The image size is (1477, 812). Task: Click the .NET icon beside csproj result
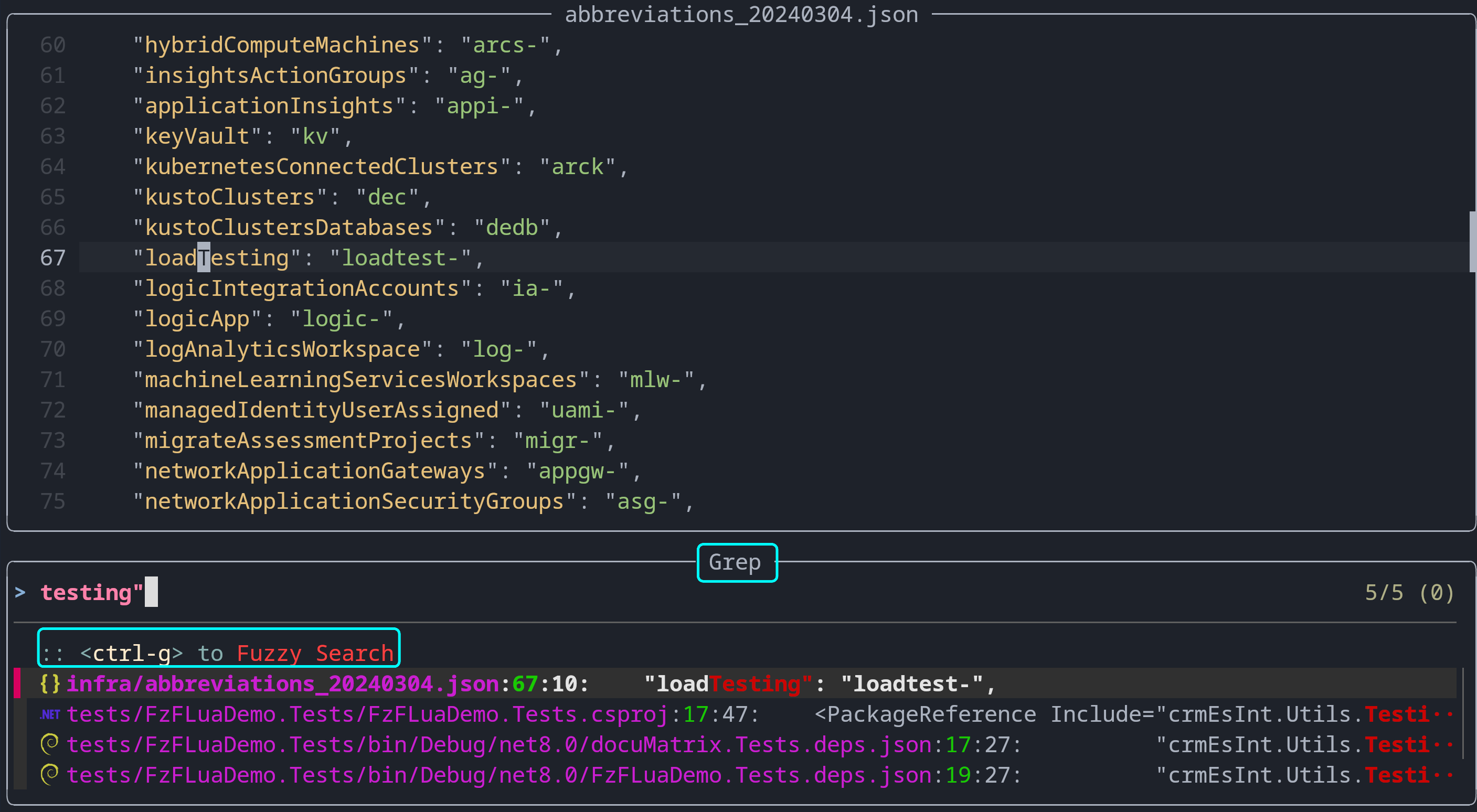click(x=50, y=714)
